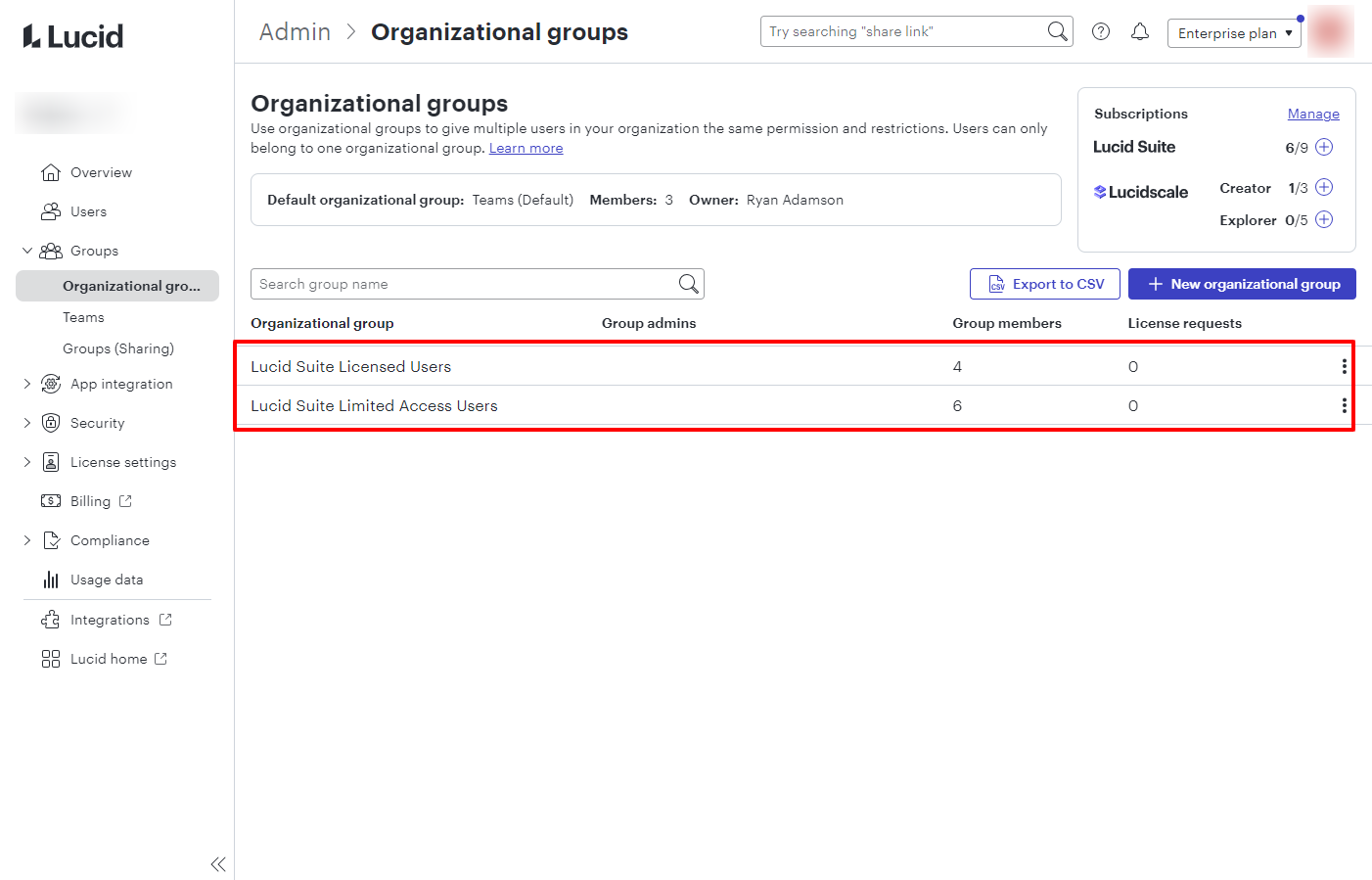
Task: Open the Integrations puzzle icon
Action: coord(51,619)
